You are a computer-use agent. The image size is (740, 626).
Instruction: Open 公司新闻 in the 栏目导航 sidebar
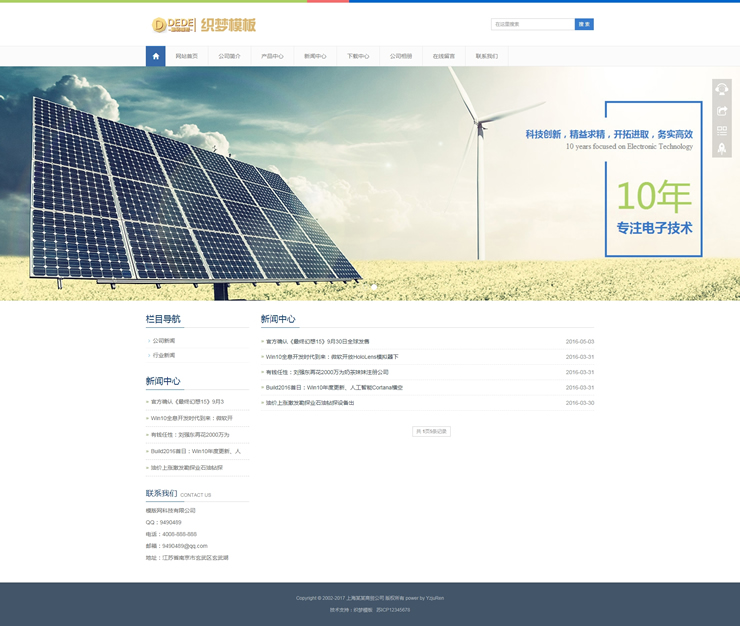164,341
